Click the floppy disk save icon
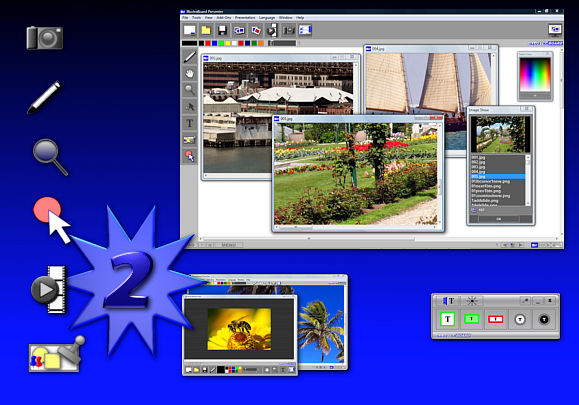 222,30
